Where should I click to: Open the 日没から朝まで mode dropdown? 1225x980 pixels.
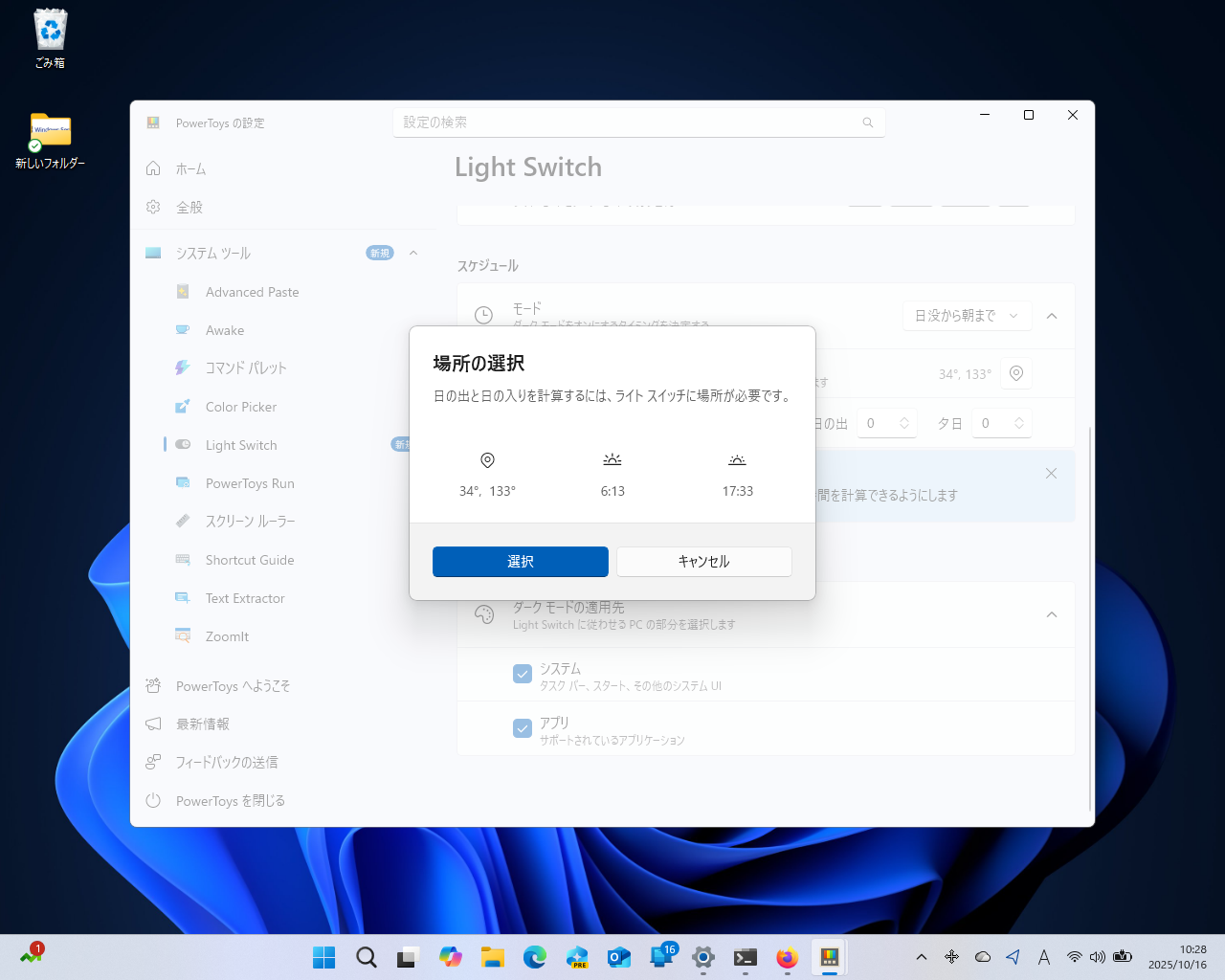point(967,315)
